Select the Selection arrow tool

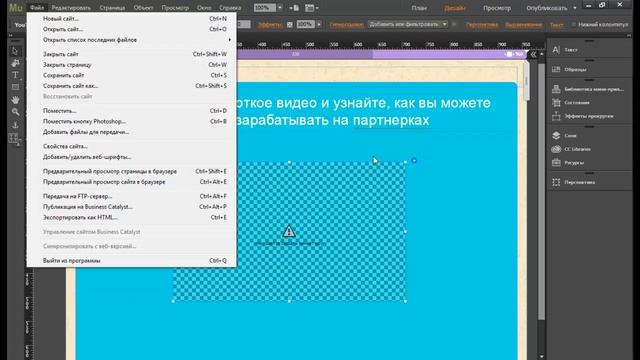[x=15, y=51]
